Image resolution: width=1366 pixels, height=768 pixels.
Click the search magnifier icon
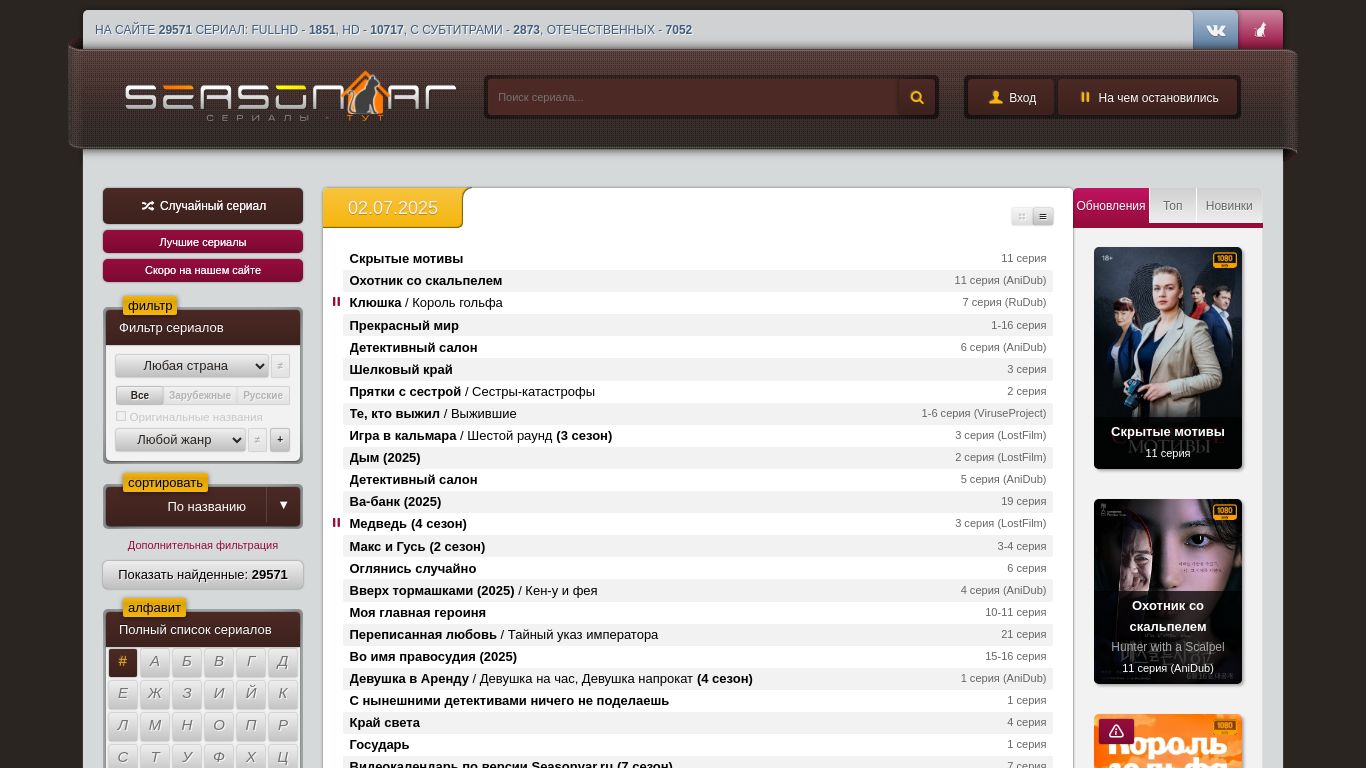(x=917, y=98)
